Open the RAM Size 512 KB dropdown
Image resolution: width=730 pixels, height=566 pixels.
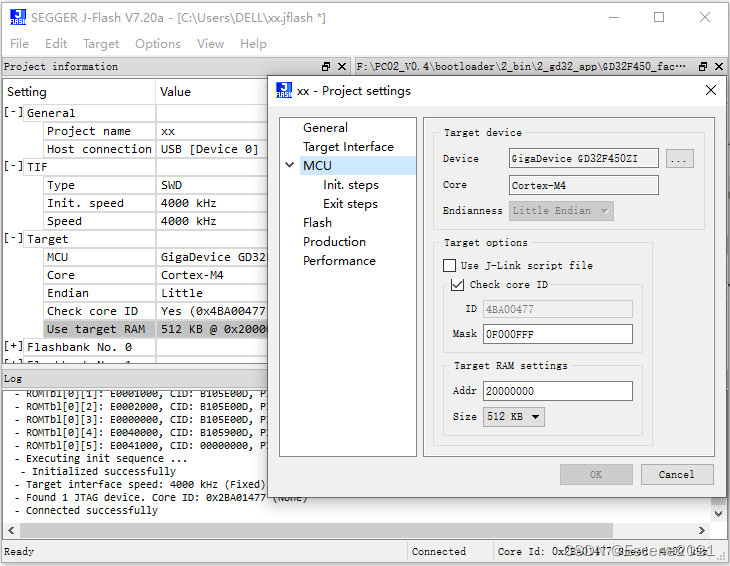tap(514, 417)
